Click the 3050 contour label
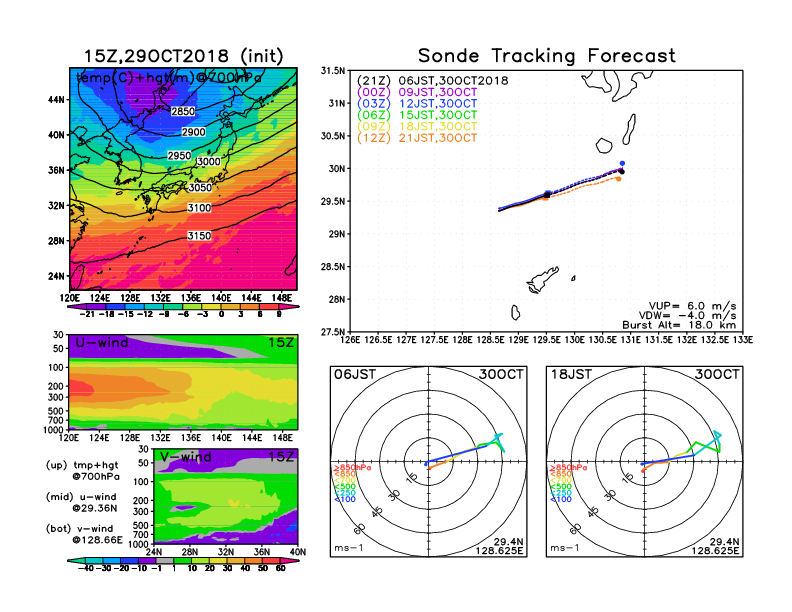This screenshot has height=612, width=792. tap(200, 187)
